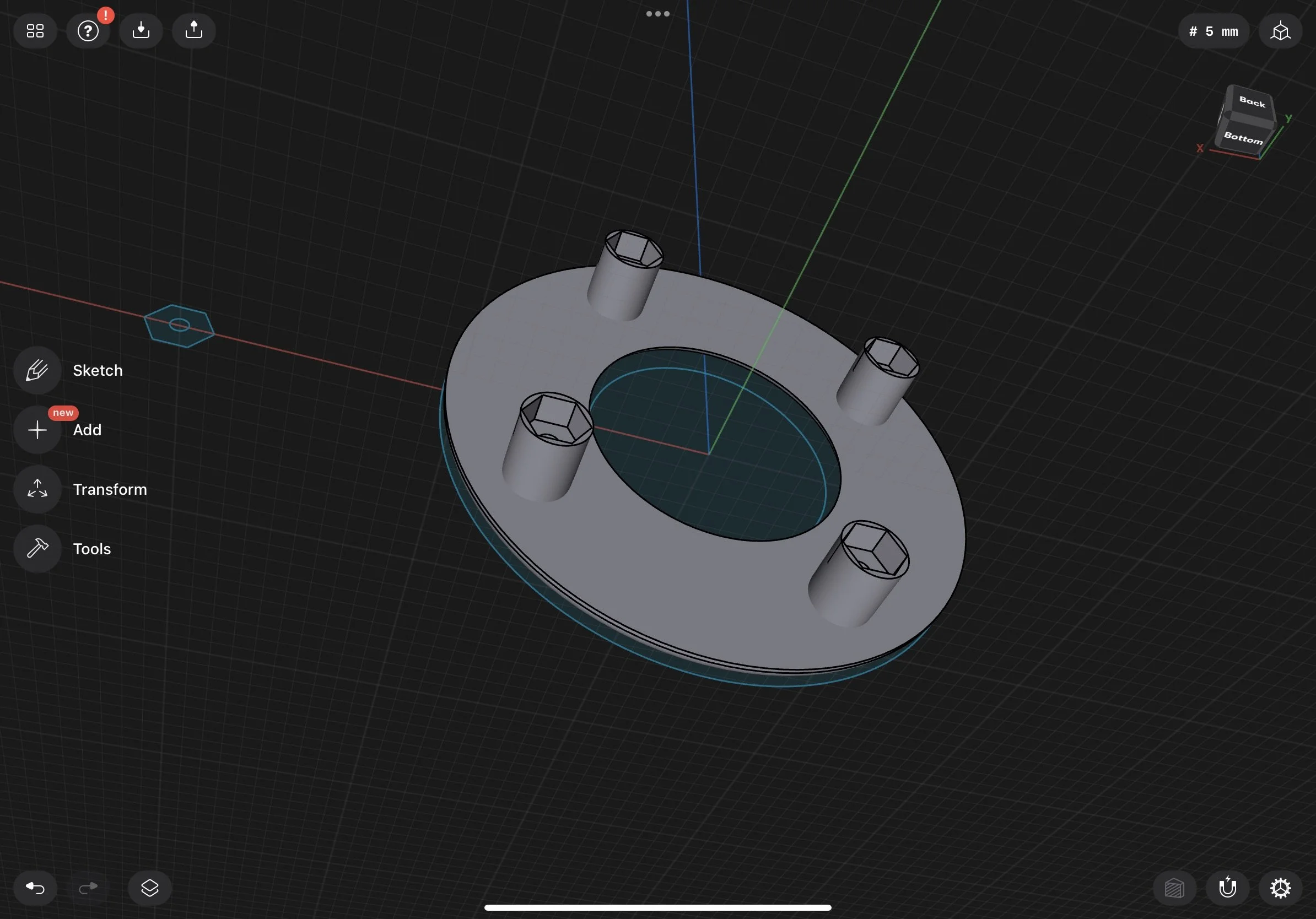
Task: Click the Bottom face of view cube
Action: pos(1243,138)
